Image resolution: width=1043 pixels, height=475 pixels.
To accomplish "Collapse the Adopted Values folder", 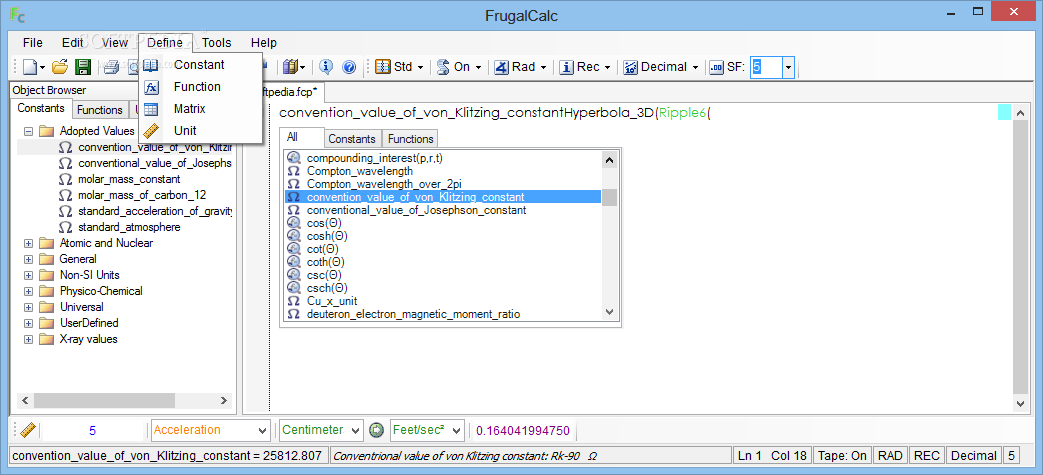I will [x=29, y=131].
